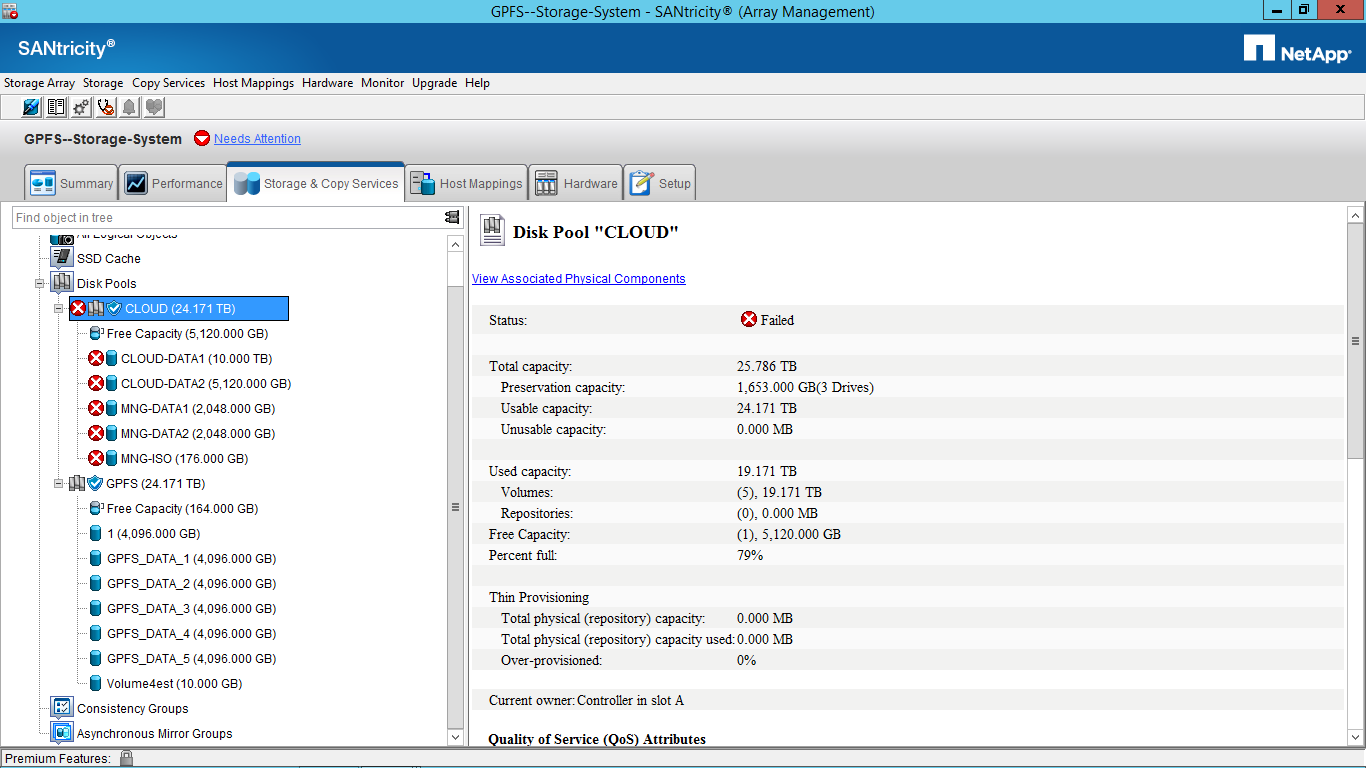Switch to the Performance tab

tap(173, 183)
